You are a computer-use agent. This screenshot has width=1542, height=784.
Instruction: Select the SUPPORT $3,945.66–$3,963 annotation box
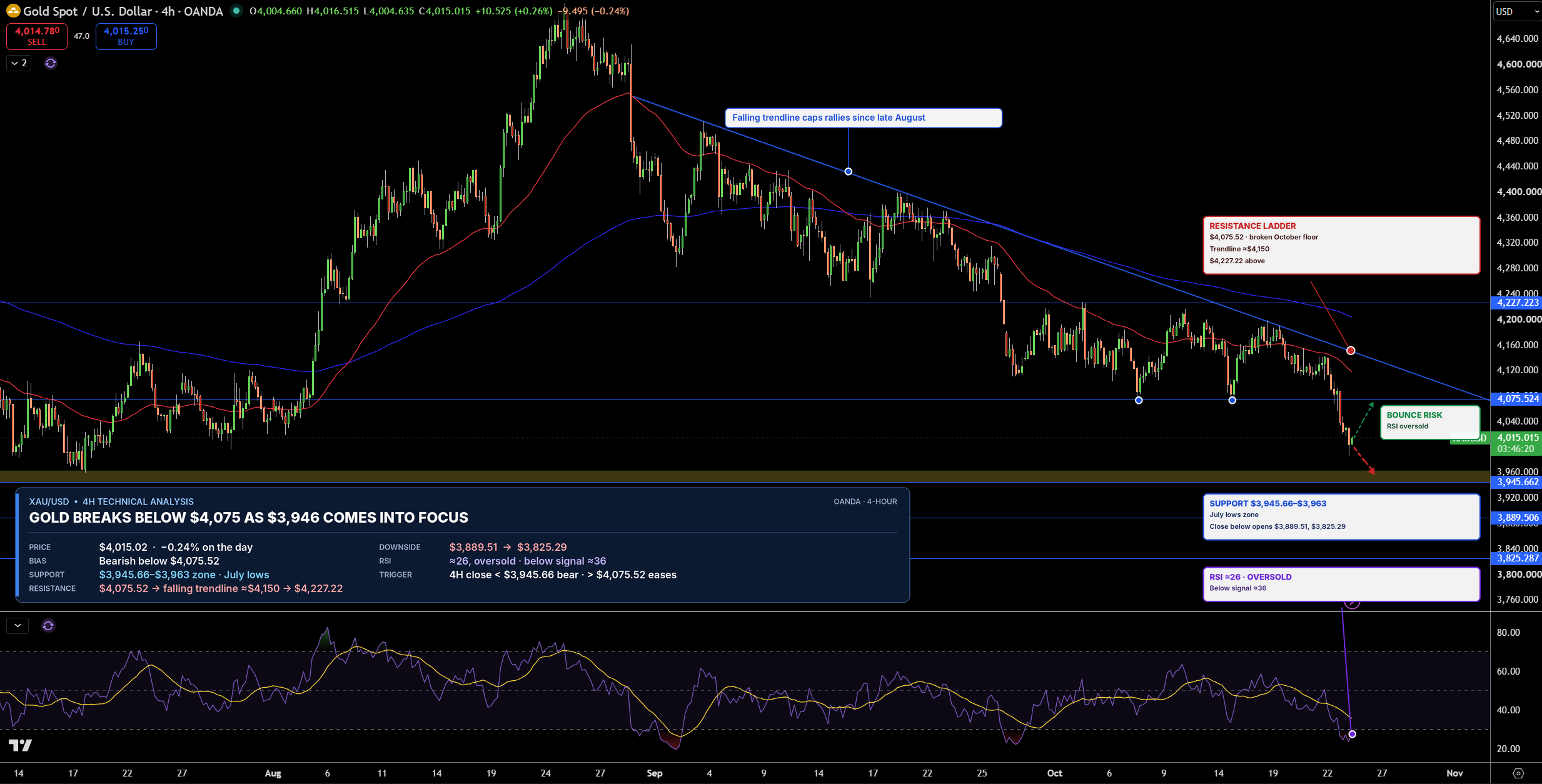coord(1341,516)
